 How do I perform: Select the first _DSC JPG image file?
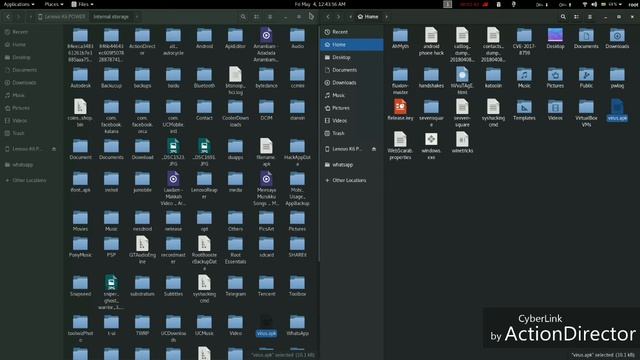[173, 152]
